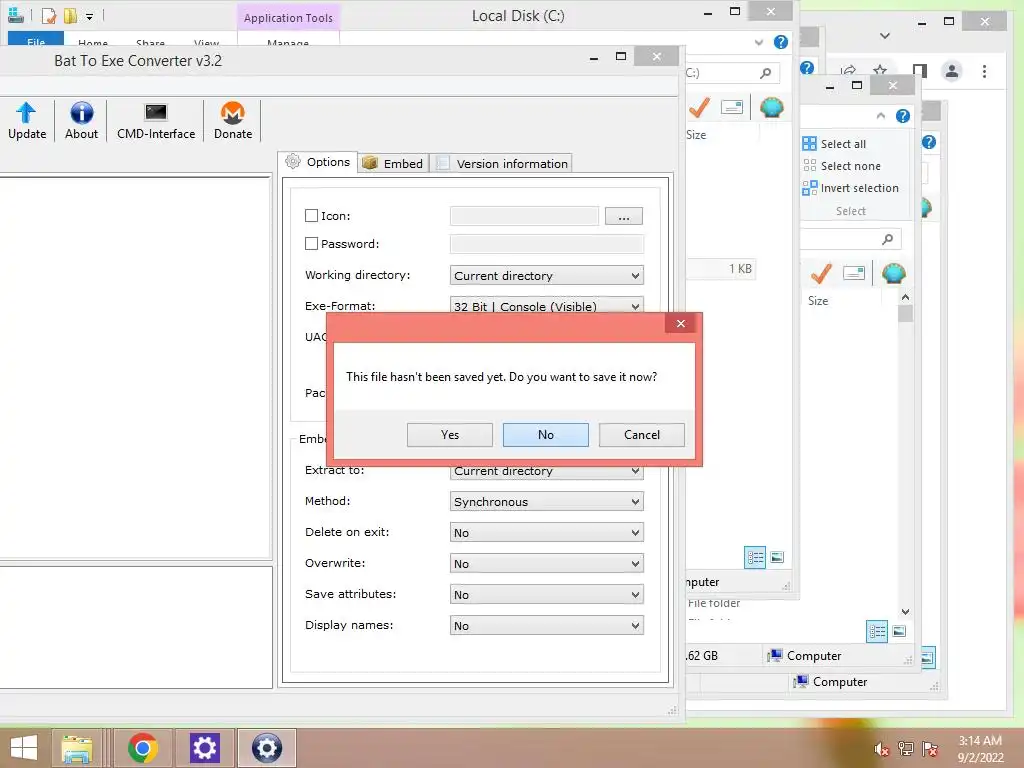Click Yes to save the file
Viewport: 1024px width, 768px height.
click(449, 435)
